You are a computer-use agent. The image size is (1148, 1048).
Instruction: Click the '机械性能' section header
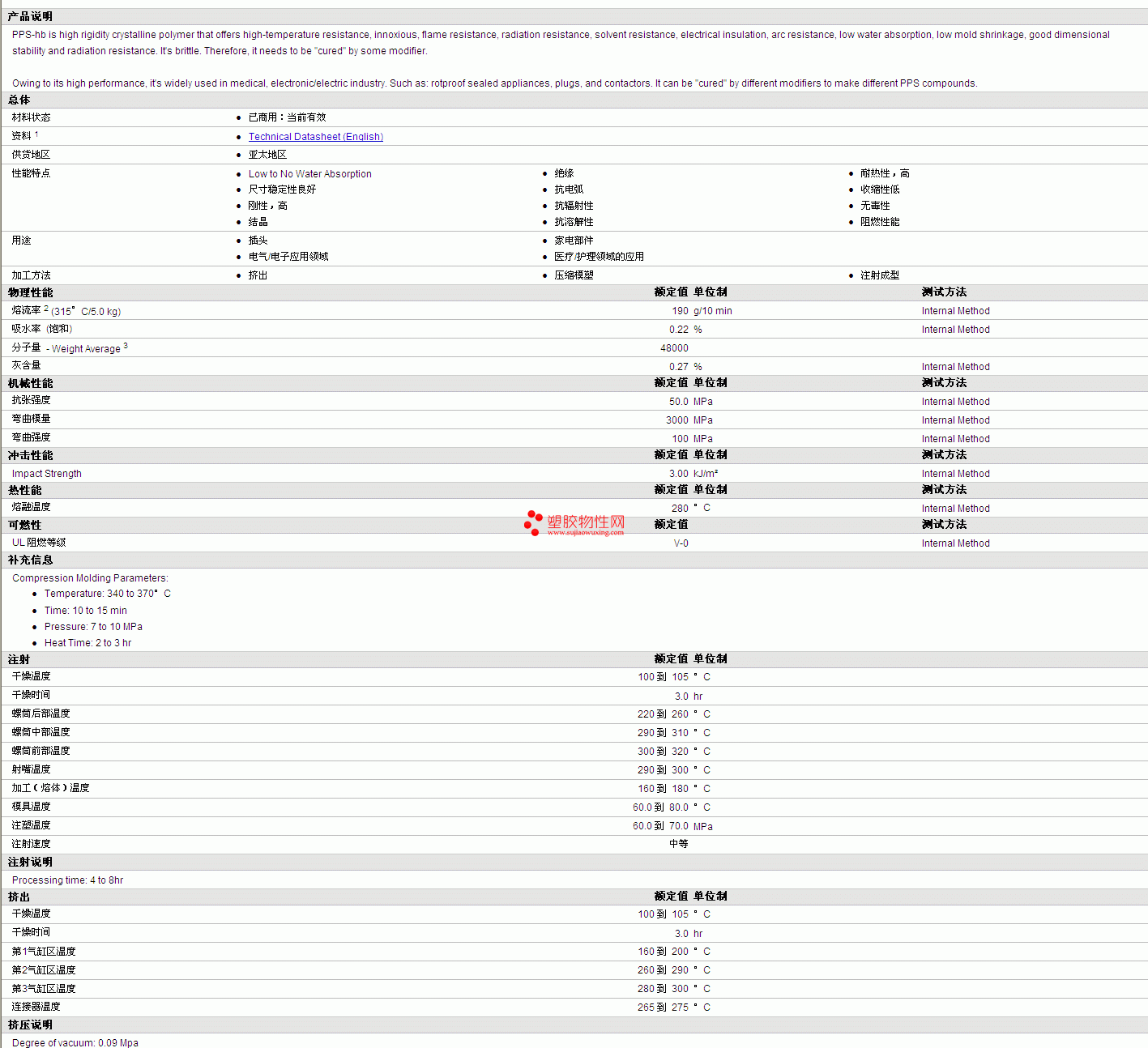[x=30, y=383]
